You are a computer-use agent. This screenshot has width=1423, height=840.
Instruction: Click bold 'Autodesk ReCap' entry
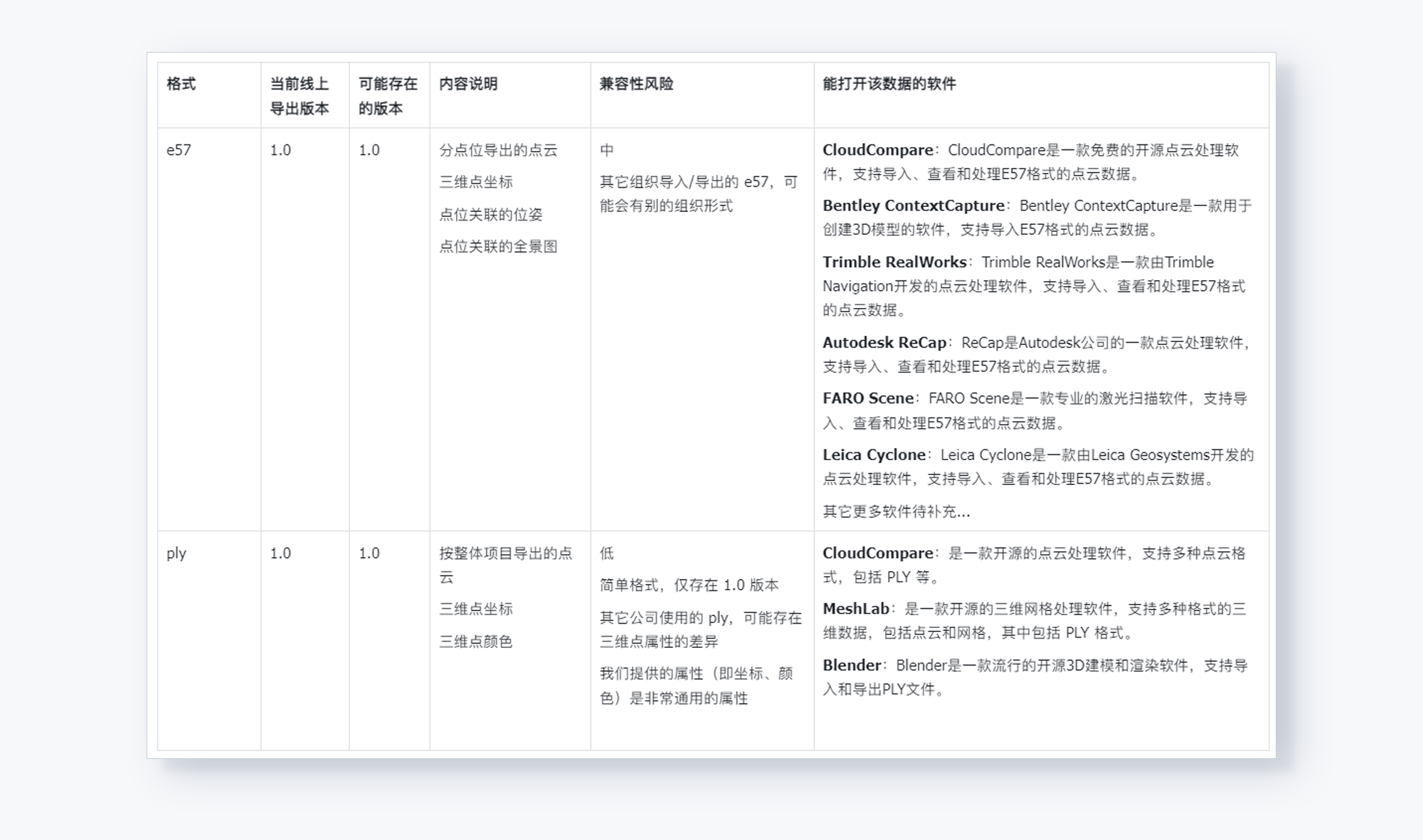coord(884,343)
